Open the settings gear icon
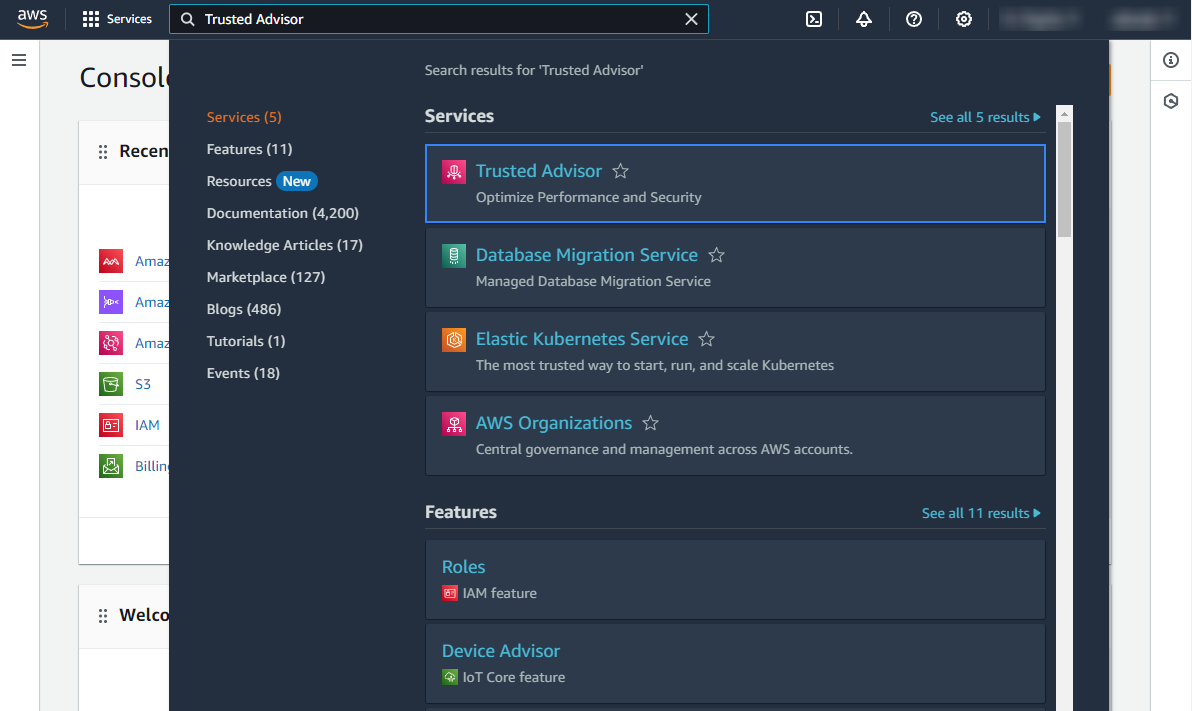 click(964, 19)
